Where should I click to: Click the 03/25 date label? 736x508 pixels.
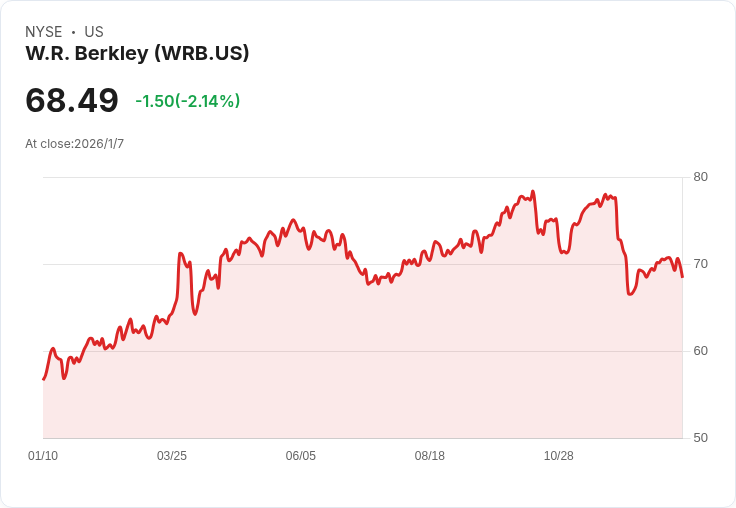tap(172, 455)
